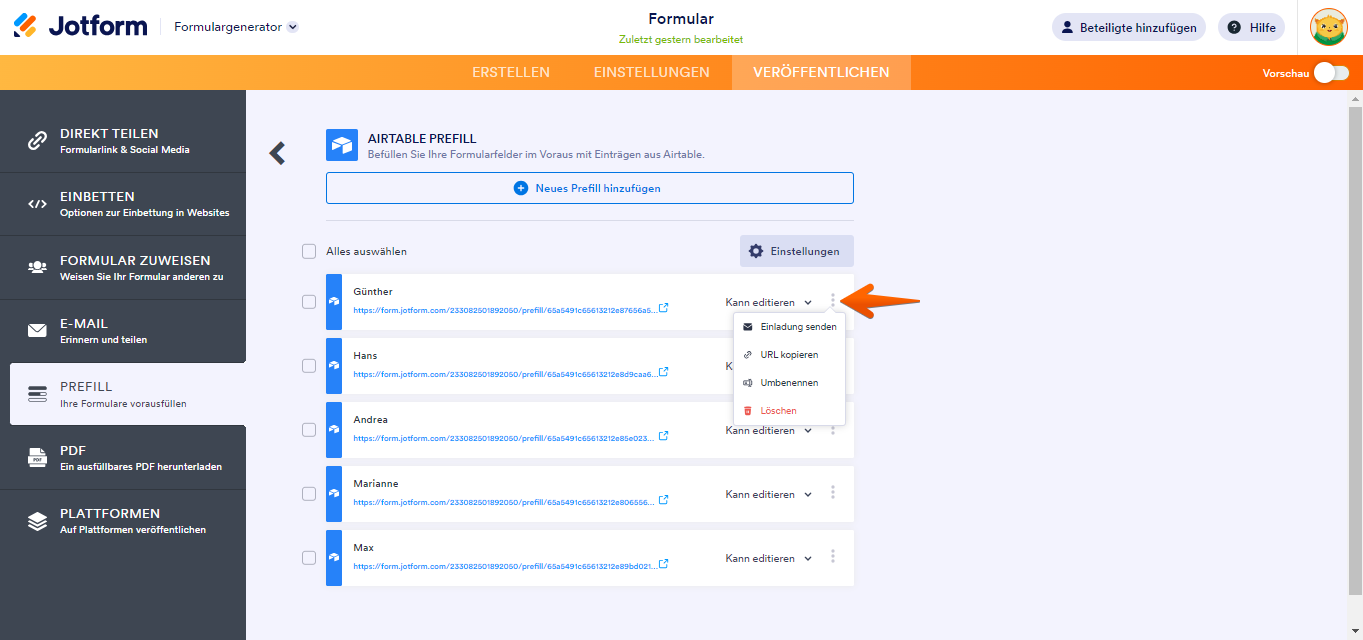Click Neues Prefill hinzufügen button

pyautogui.click(x=589, y=188)
